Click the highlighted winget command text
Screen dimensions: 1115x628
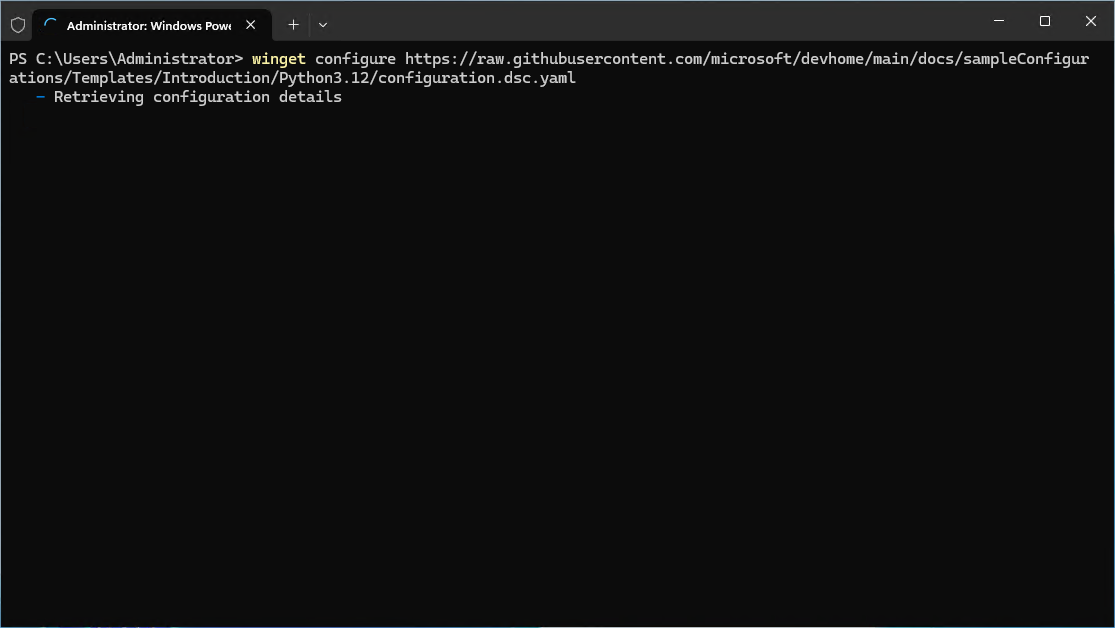click(x=278, y=58)
